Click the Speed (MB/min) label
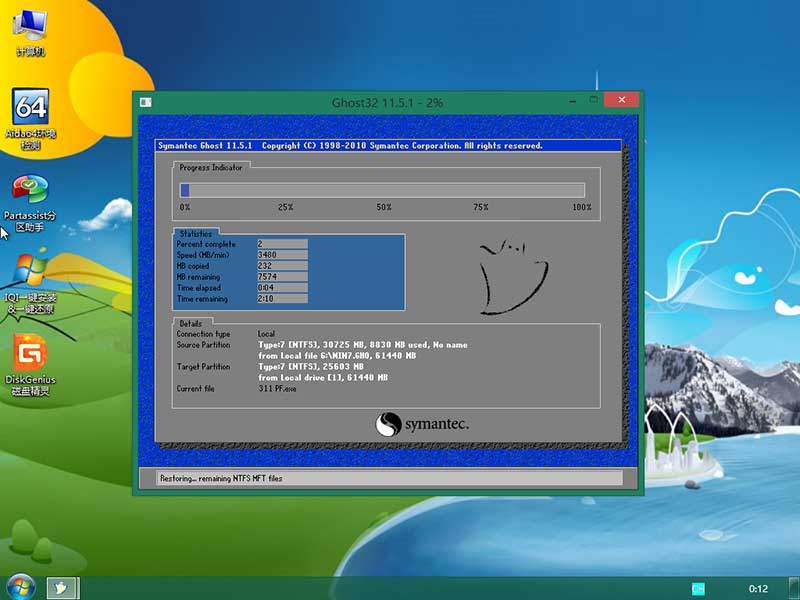The width and height of the screenshot is (800, 600). point(203,255)
